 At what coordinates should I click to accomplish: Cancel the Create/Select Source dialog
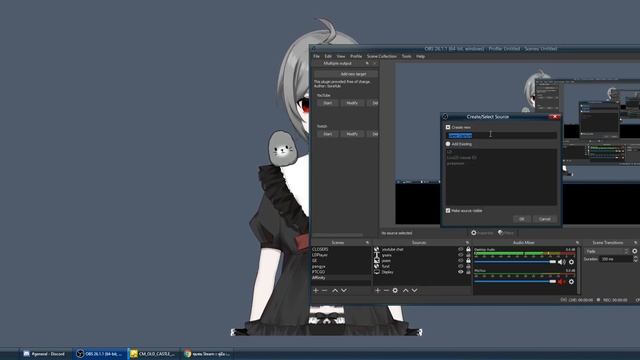pos(544,219)
